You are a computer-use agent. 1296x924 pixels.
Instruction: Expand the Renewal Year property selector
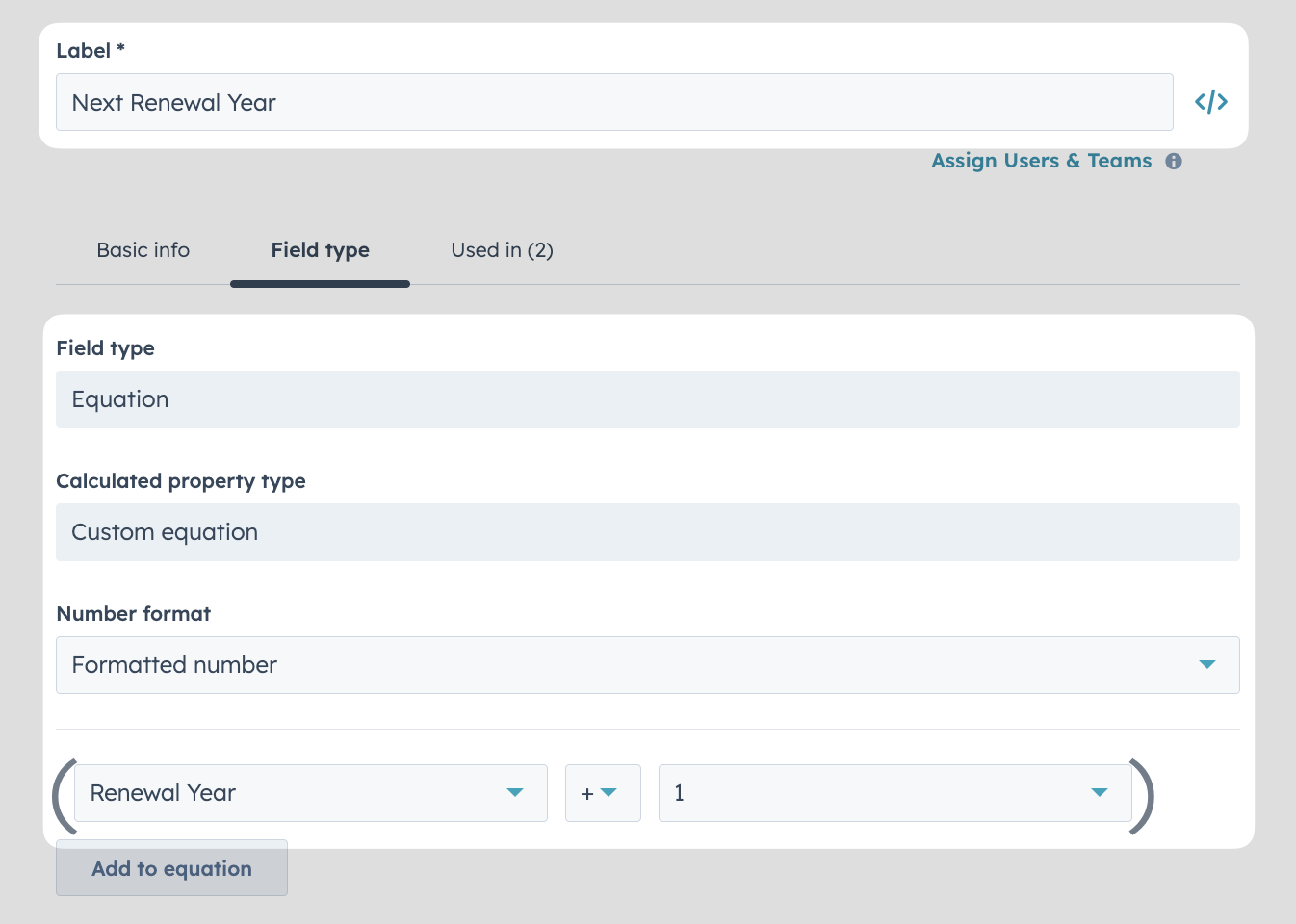coord(311,793)
